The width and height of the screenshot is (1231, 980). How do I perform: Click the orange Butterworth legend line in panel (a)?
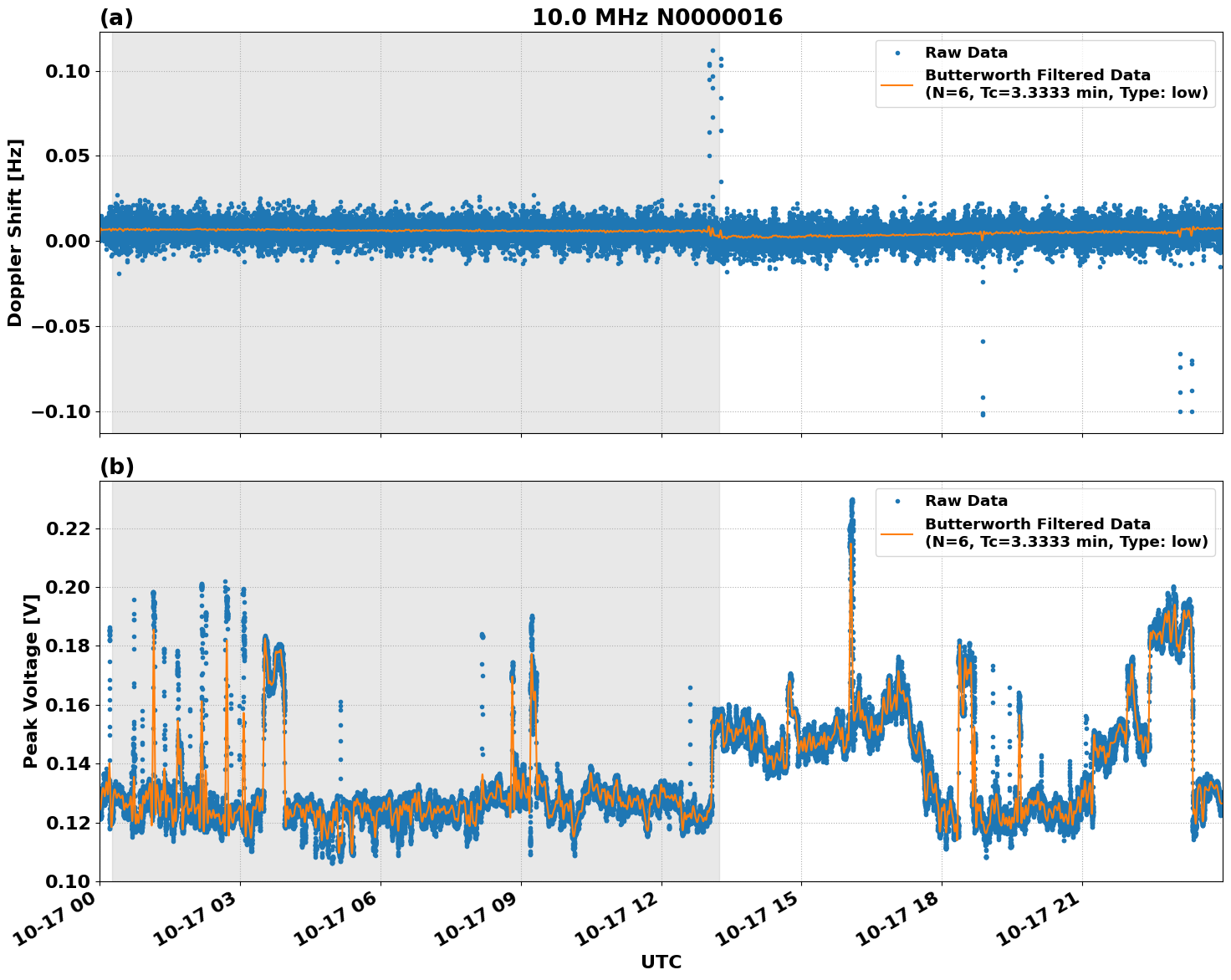tap(897, 84)
